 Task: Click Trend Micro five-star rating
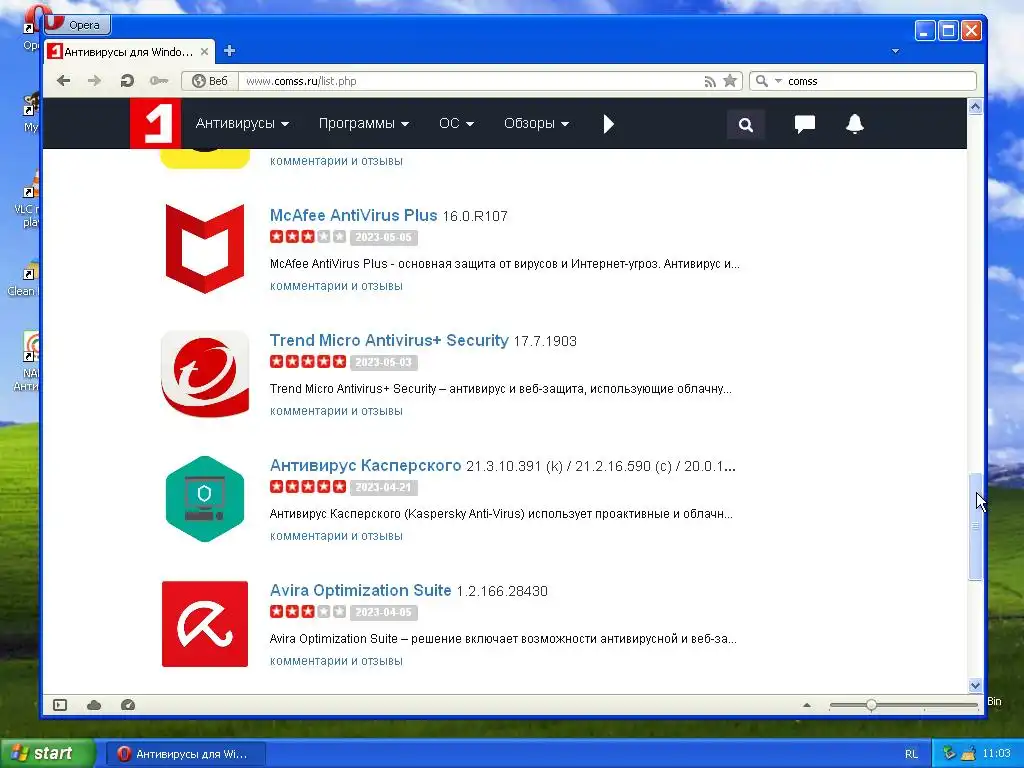point(308,361)
